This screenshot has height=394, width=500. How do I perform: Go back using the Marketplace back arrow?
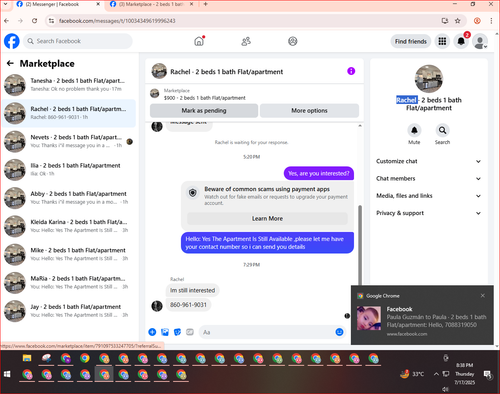[x=10, y=63]
